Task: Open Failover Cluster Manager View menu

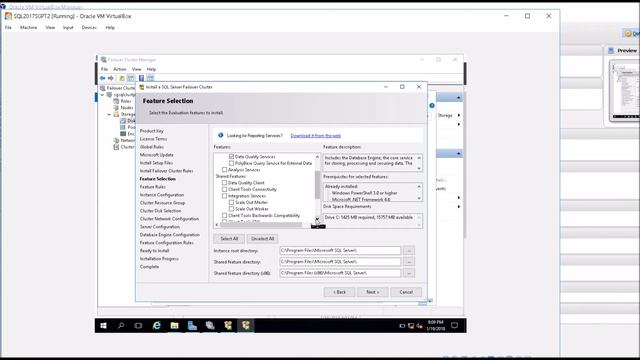Action: point(136,69)
